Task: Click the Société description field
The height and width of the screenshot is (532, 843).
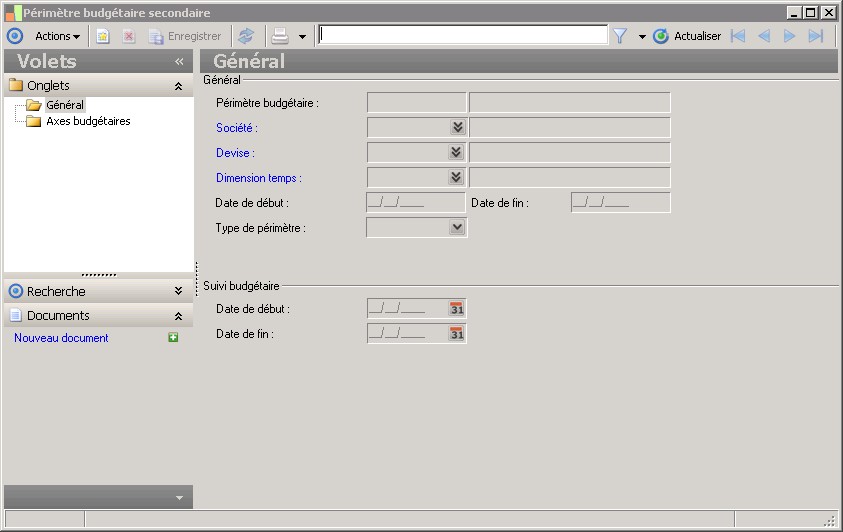Action: pyautogui.click(x=570, y=128)
